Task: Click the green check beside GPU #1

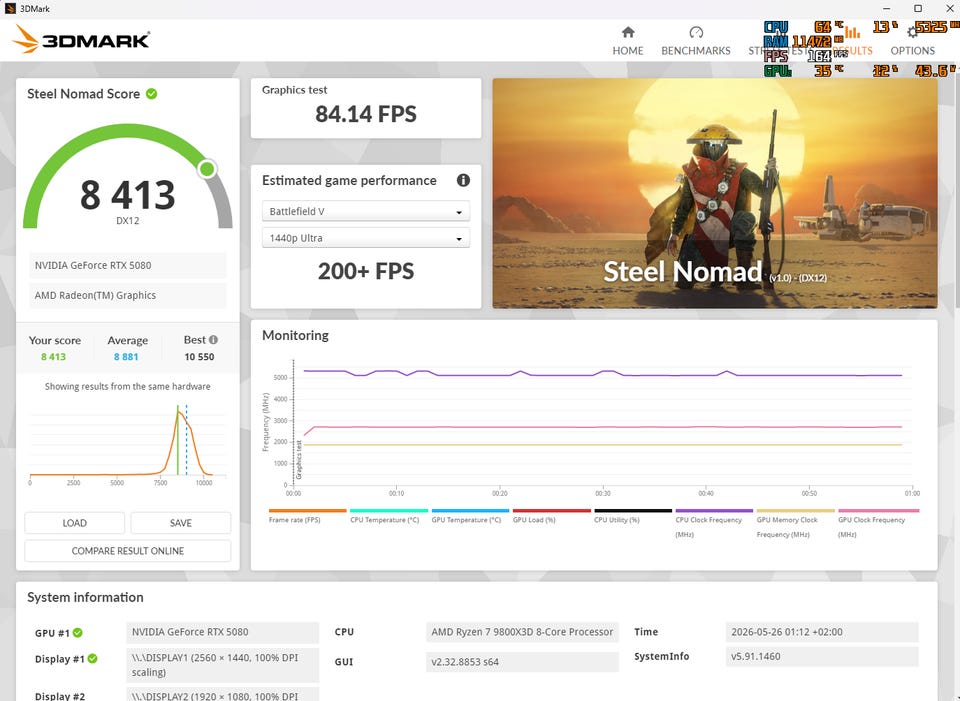Action: pos(78,632)
